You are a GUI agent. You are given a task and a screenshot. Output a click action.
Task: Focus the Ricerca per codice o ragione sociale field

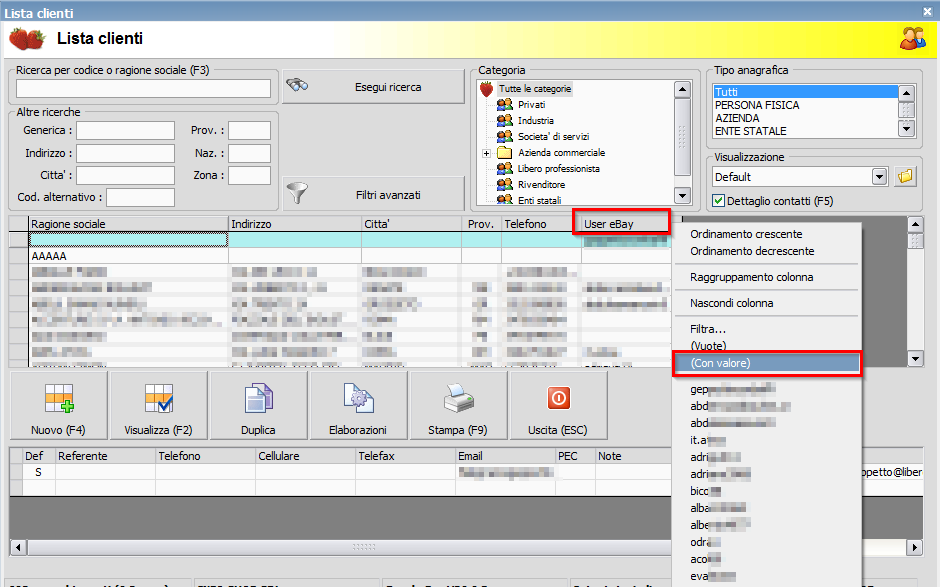(143, 88)
